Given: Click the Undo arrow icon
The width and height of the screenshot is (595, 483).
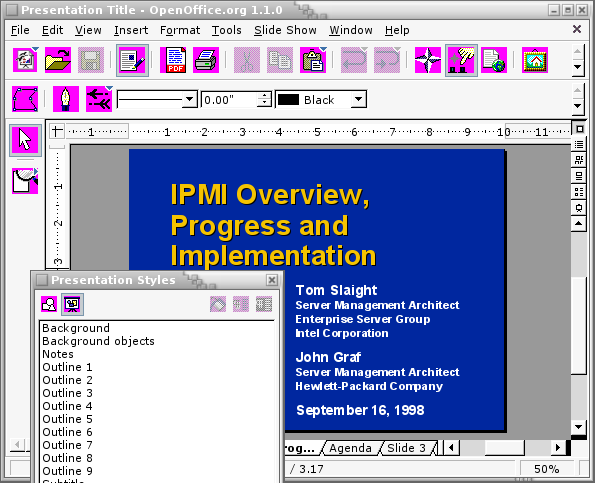Looking at the screenshot, I should [x=354, y=60].
